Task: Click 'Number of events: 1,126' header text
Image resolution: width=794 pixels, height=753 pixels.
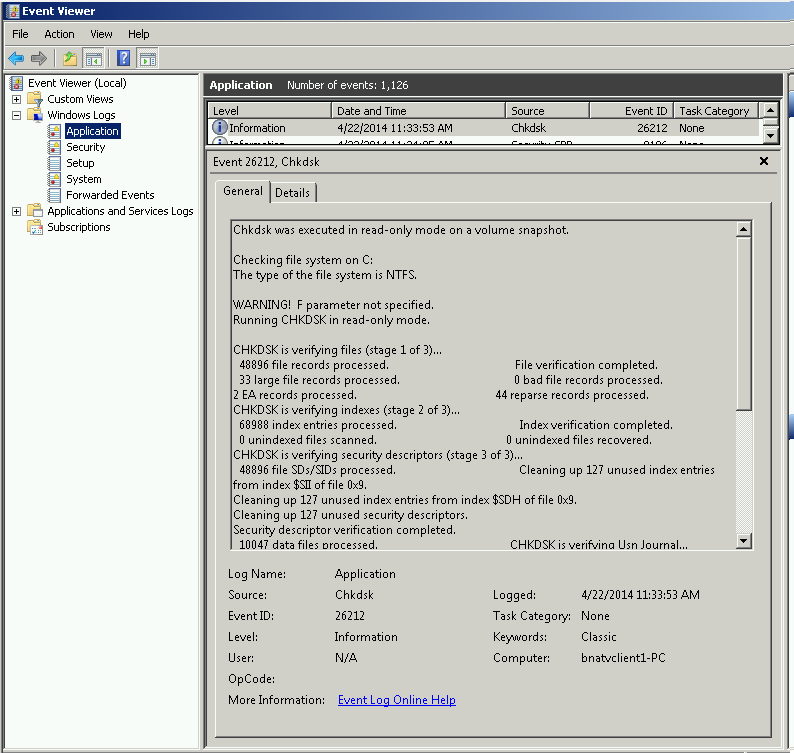Action: coord(347,85)
